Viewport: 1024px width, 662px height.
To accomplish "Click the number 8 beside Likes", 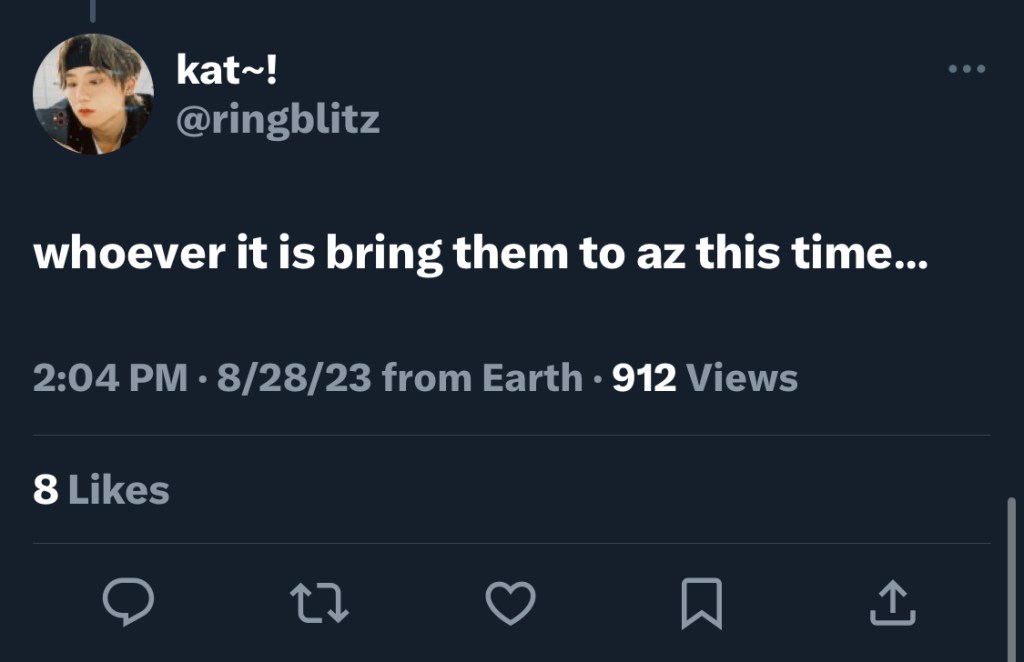I will [x=44, y=490].
